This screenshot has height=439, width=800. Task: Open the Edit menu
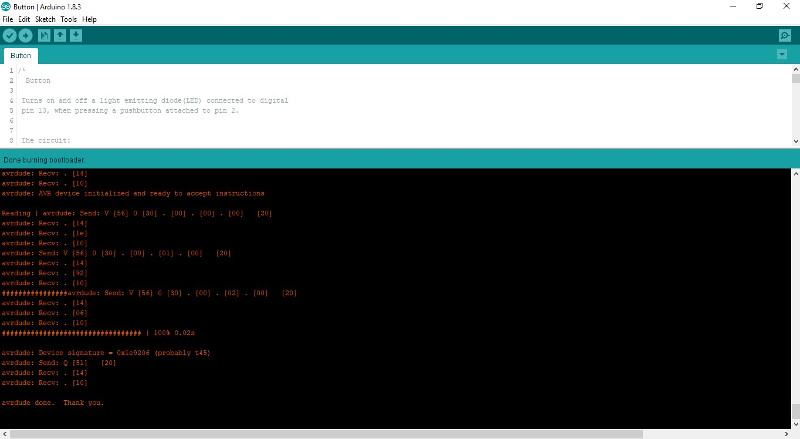(x=24, y=19)
